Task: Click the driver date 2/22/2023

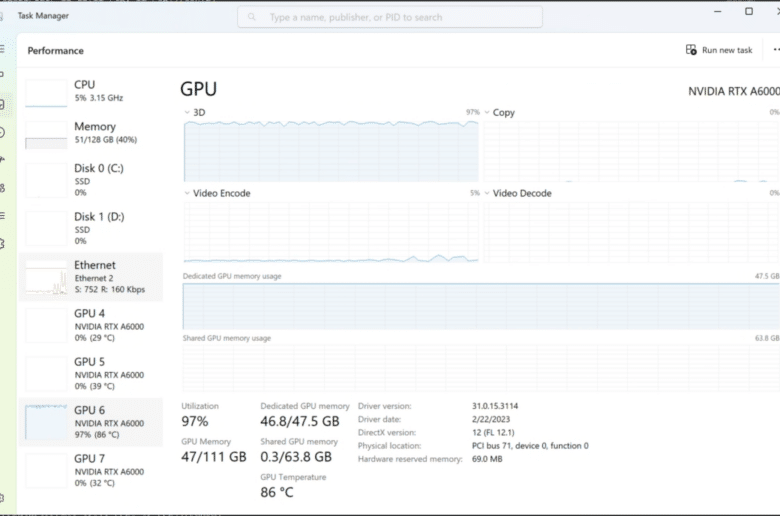Action: click(490, 419)
